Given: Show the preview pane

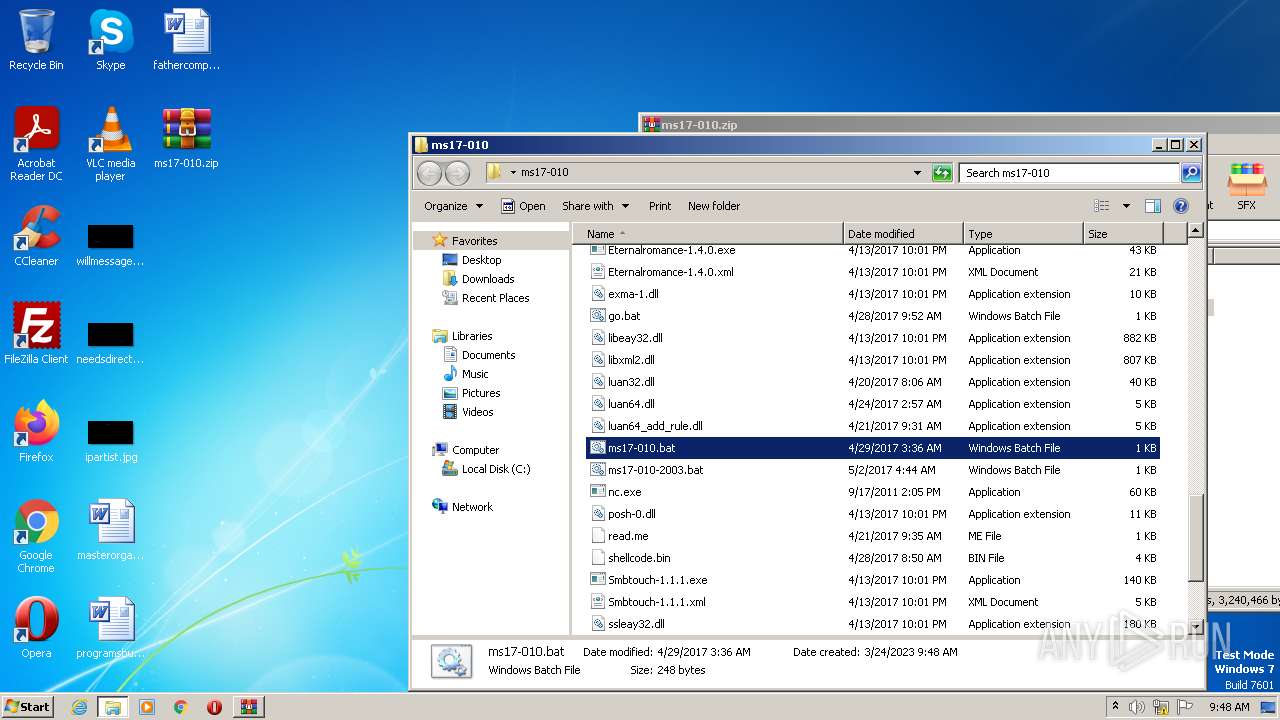Looking at the screenshot, I should (x=1152, y=206).
